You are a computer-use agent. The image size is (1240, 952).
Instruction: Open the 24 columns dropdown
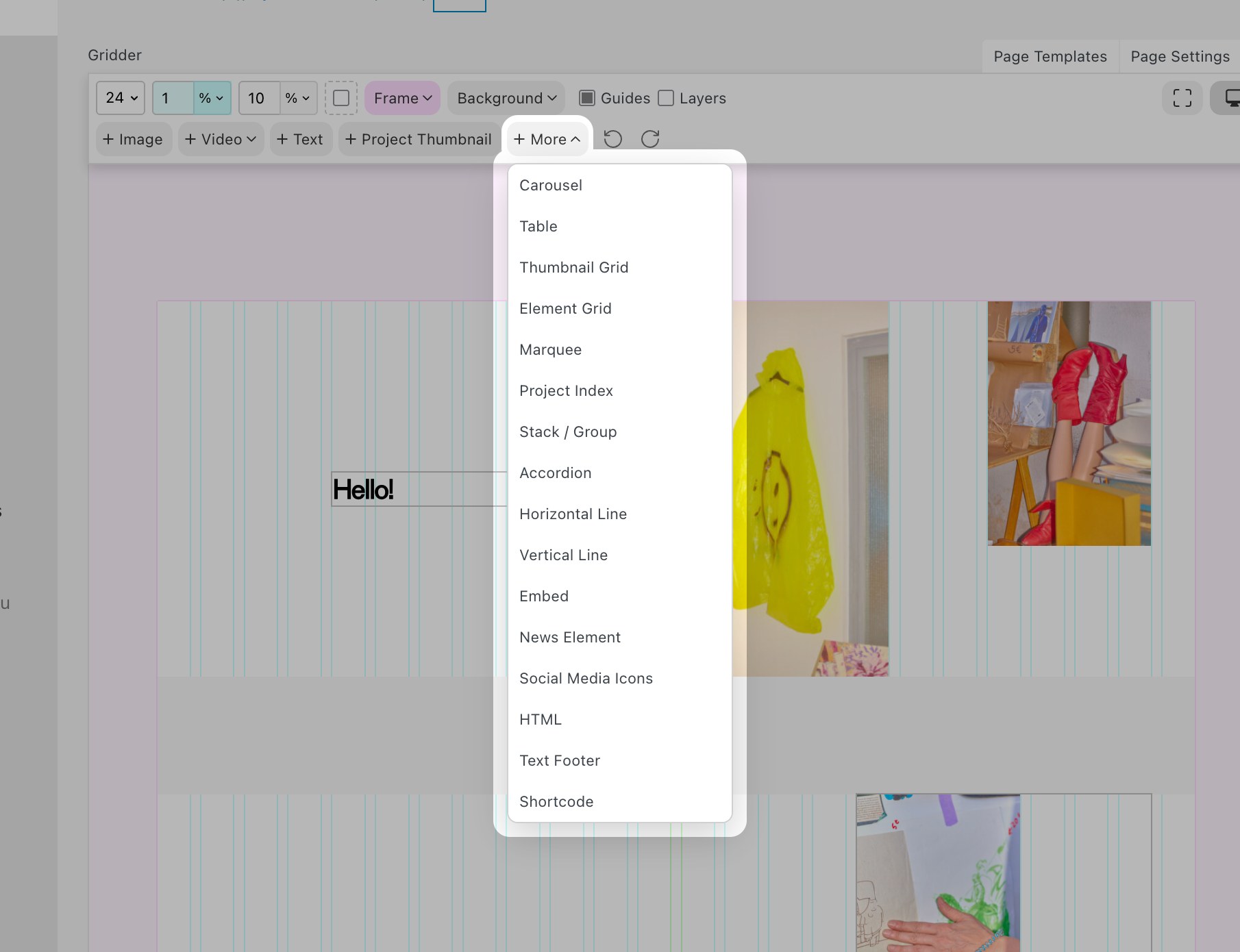click(x=121, y=98)
